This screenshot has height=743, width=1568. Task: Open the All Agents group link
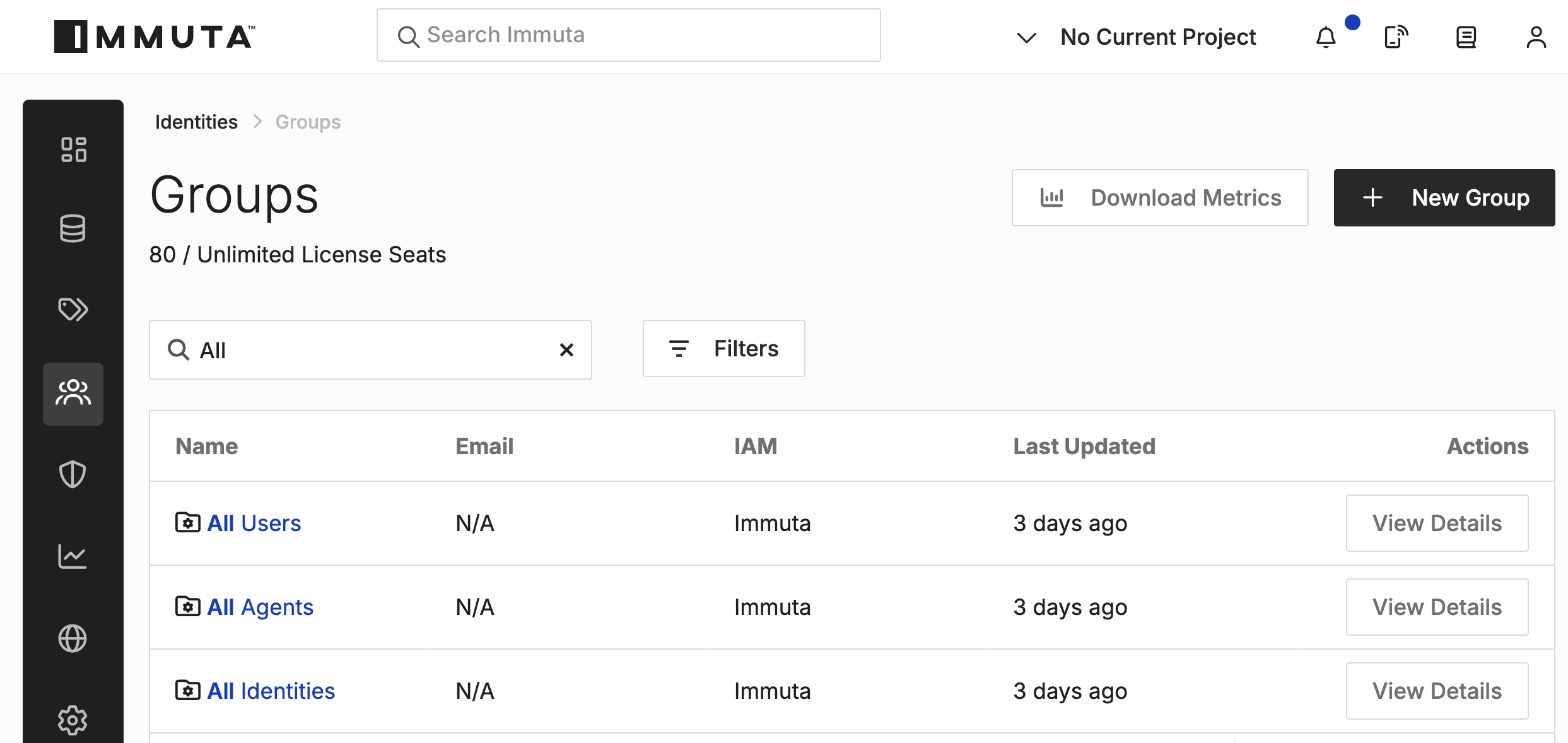tap(260, 607)
